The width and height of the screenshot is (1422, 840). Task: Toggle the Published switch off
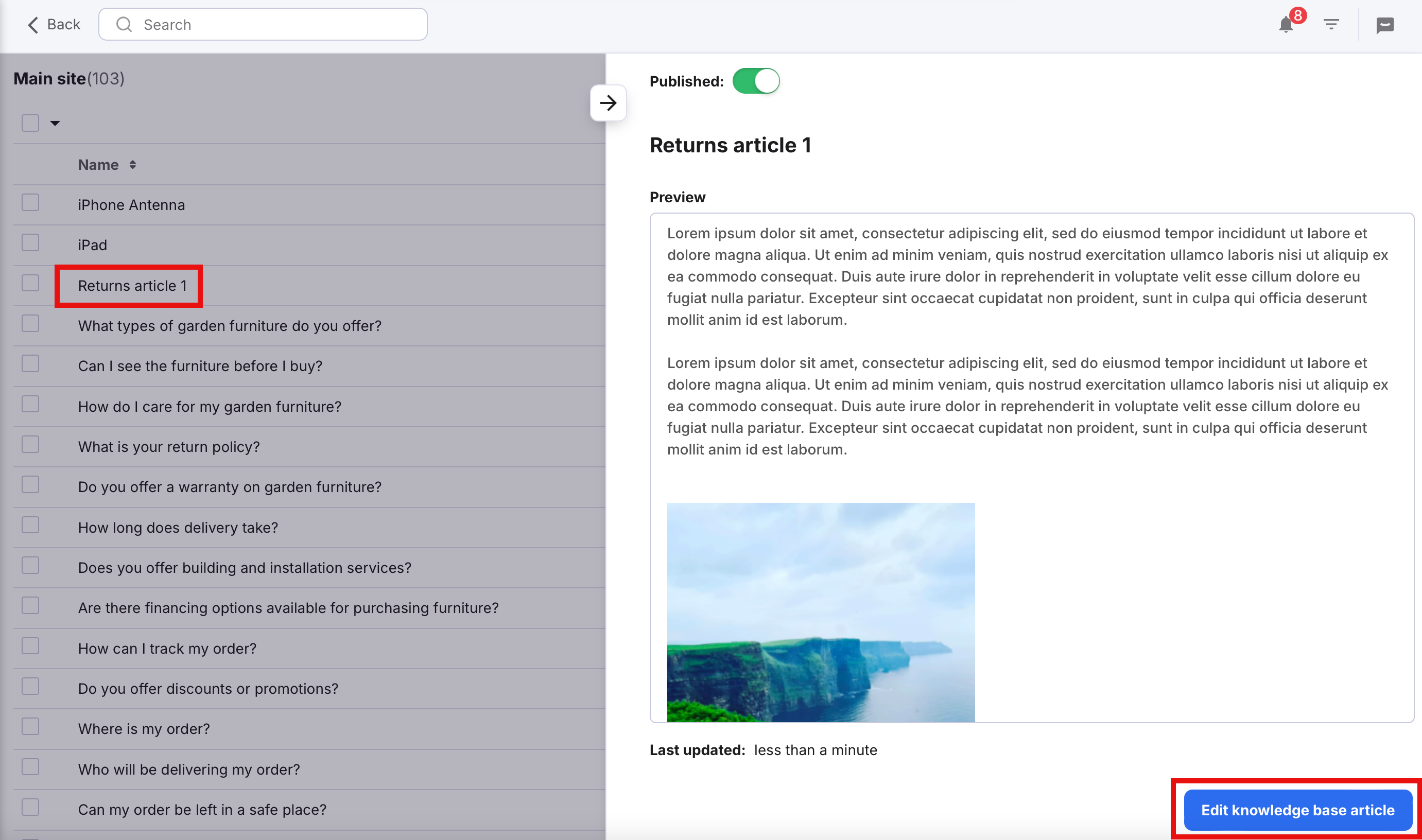click(x=756, y=81)
